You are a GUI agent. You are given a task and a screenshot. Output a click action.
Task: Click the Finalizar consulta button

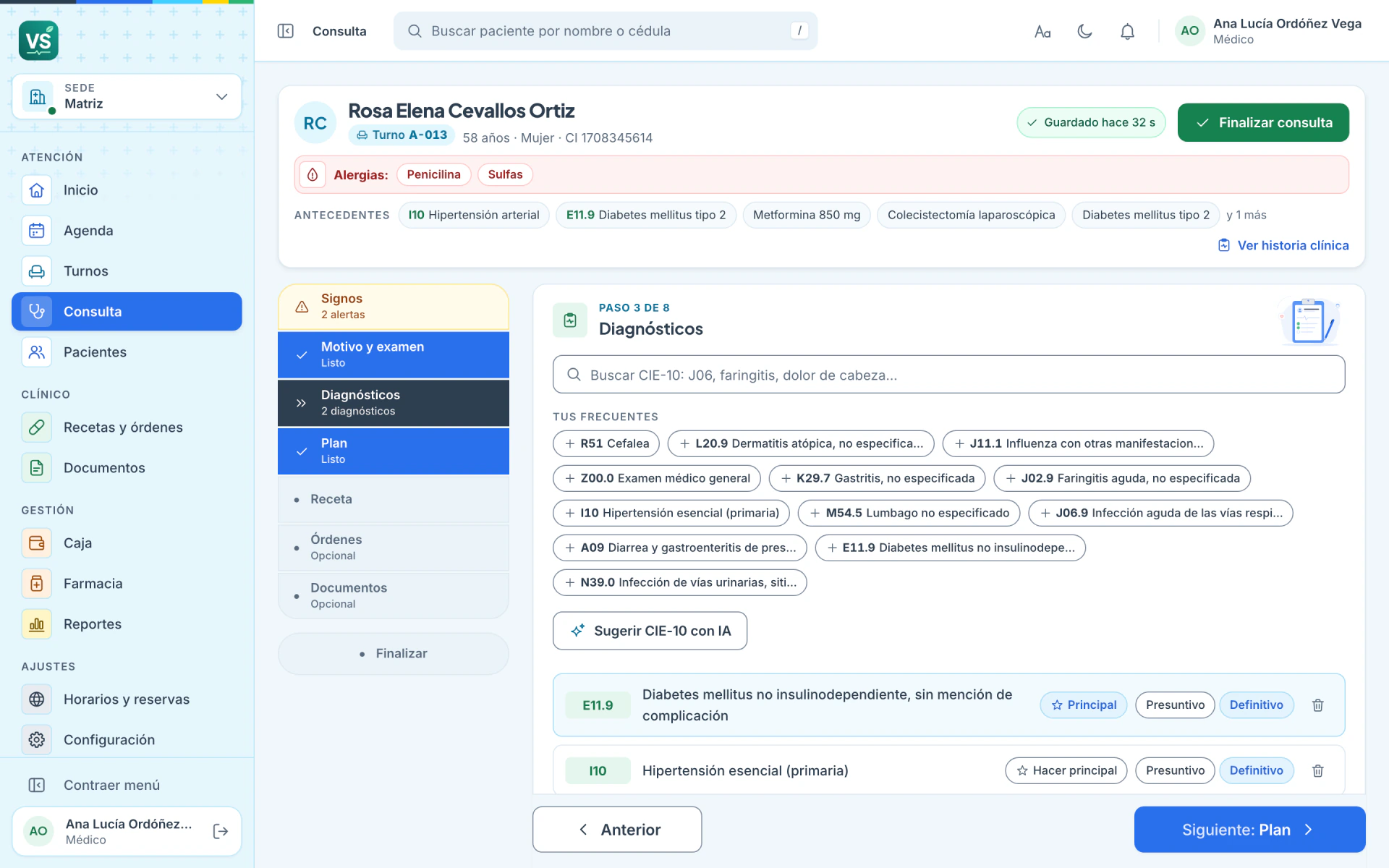pyautogui.click(x=1263, y=123)
